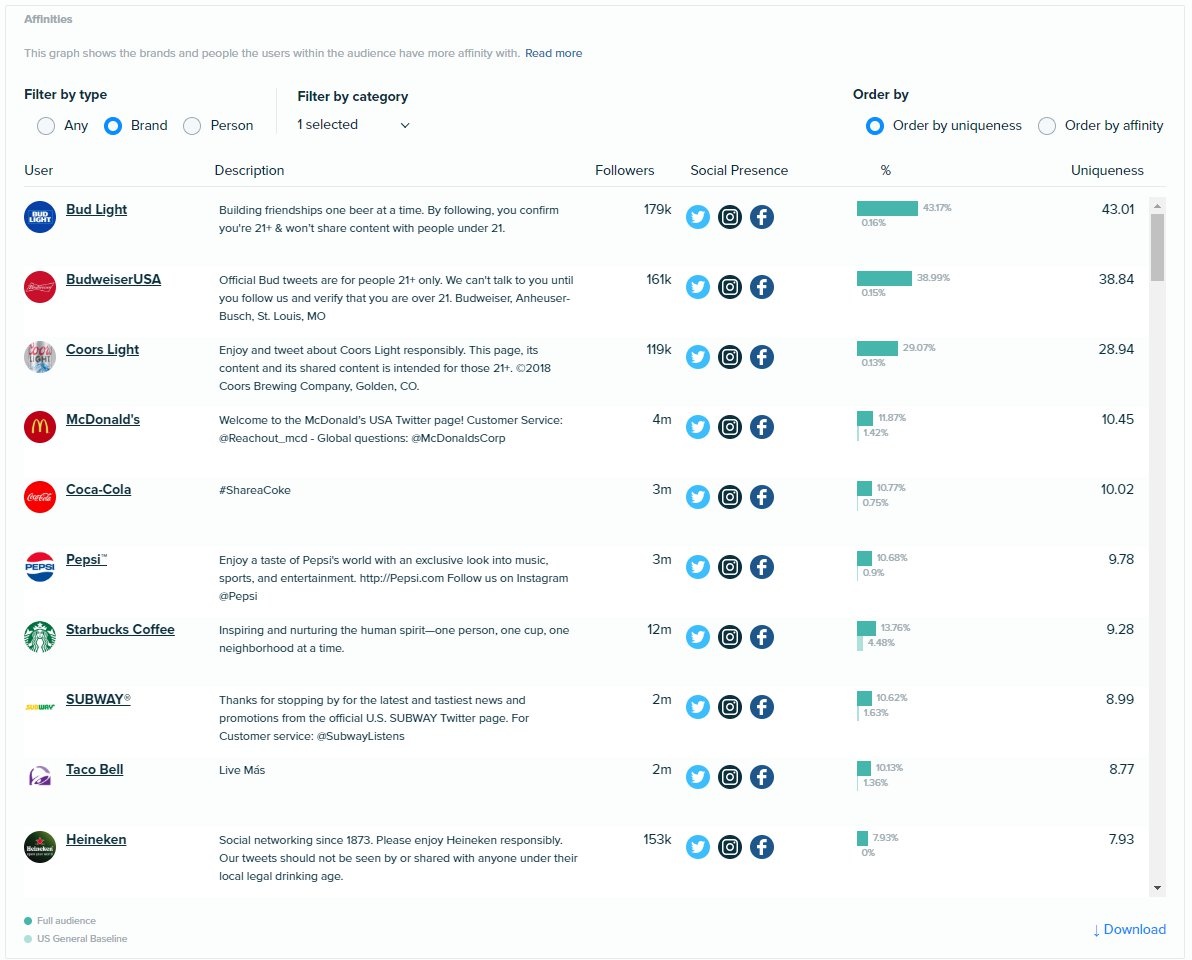Open the BudweiserUSA profile link
The image size is (1192, 960).
[x=113, y=279]
